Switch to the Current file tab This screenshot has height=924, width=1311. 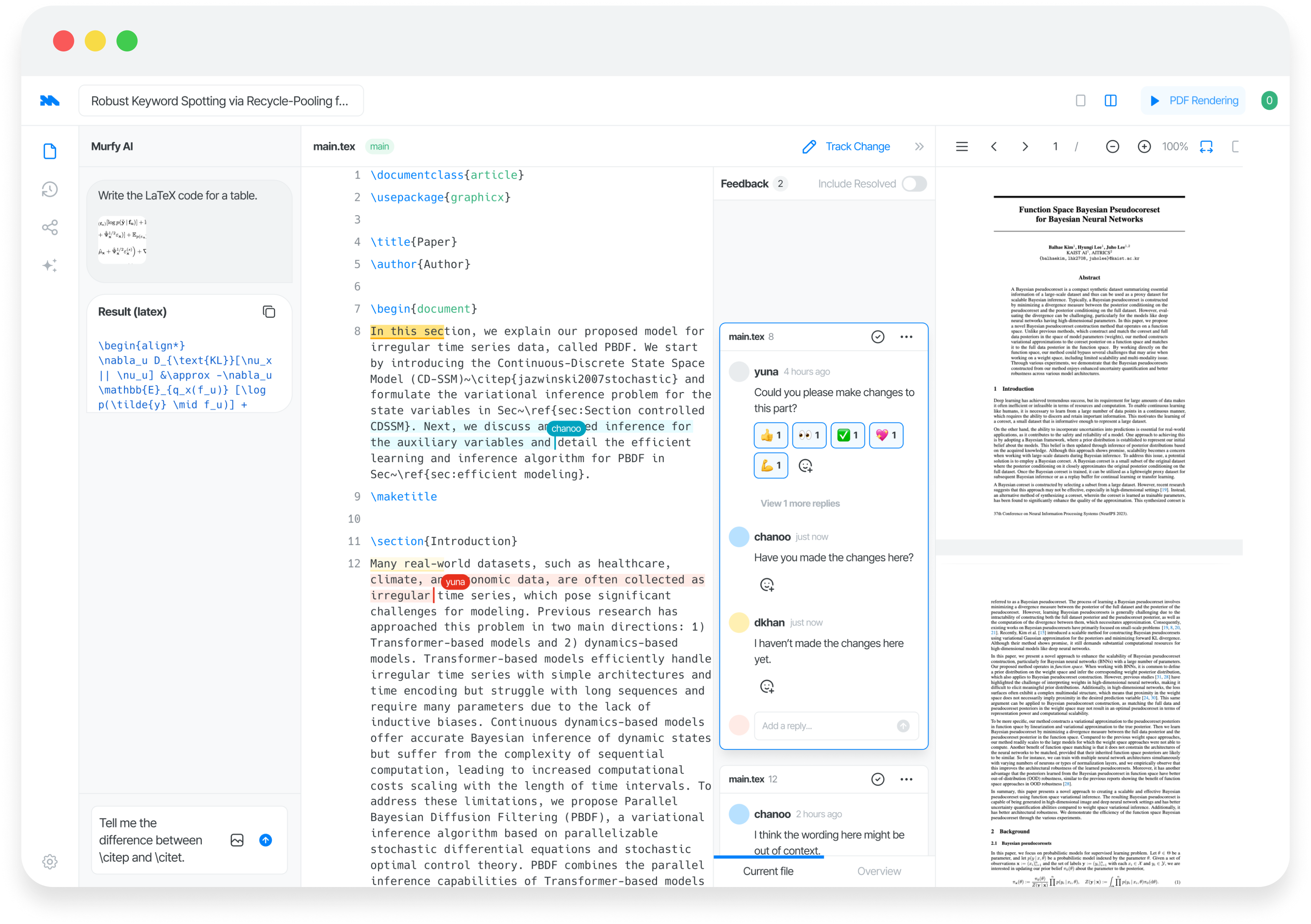768,872
